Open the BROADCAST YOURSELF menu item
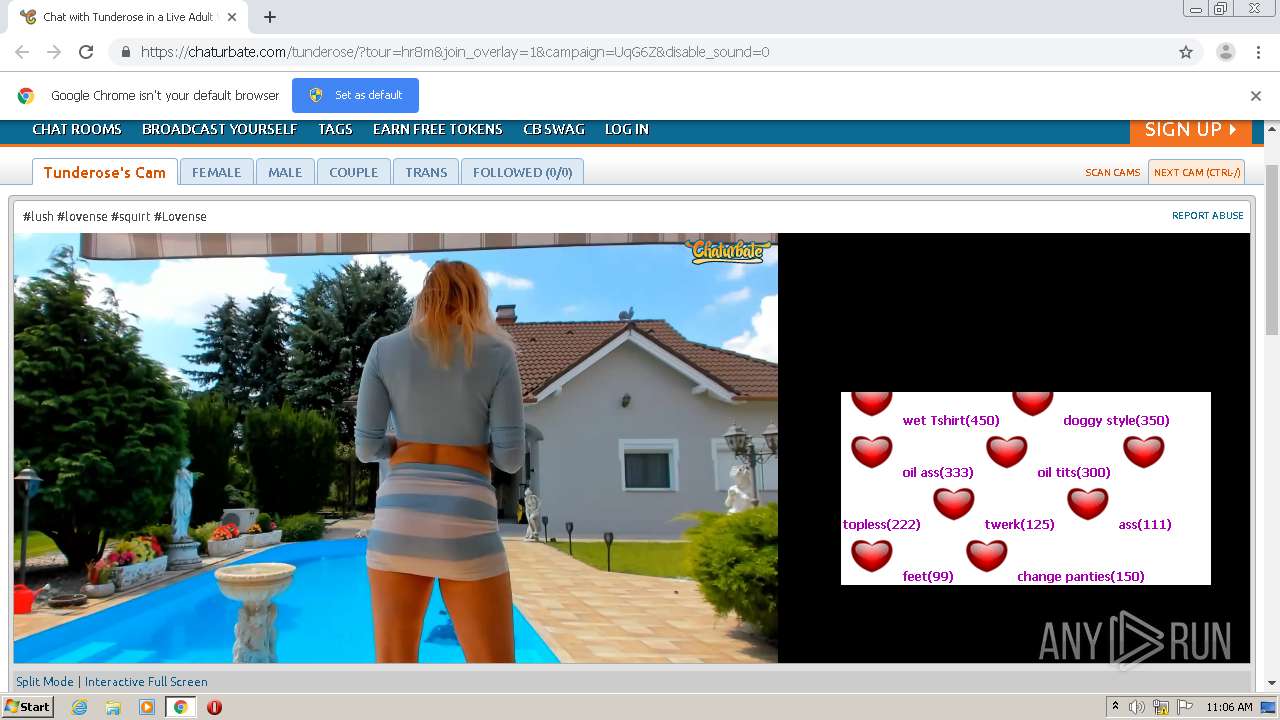The width and height of the screenshot is (1280, 720). [219, 129]
